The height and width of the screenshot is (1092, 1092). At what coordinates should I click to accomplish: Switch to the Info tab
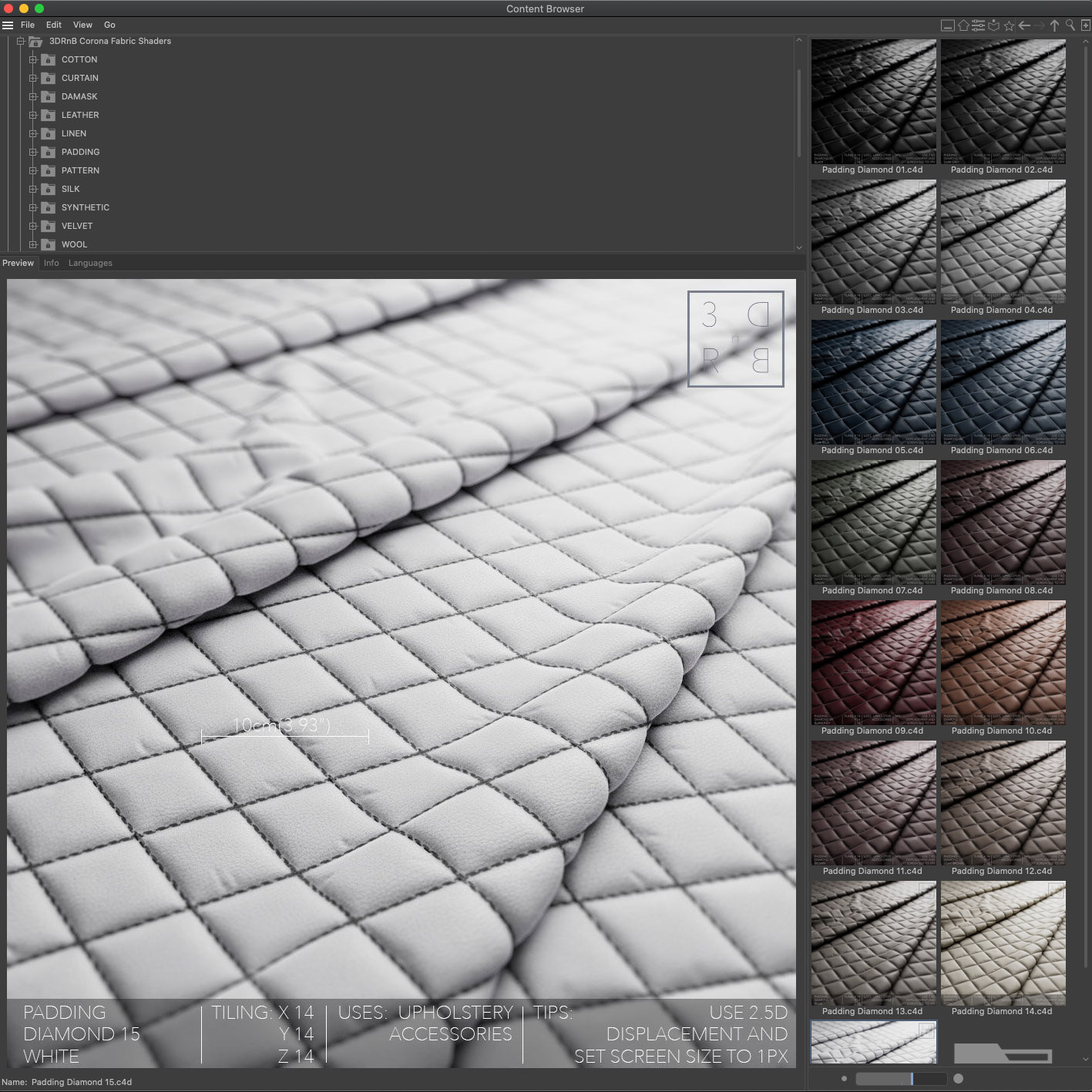pyautogui.click(x=51, y=264)
